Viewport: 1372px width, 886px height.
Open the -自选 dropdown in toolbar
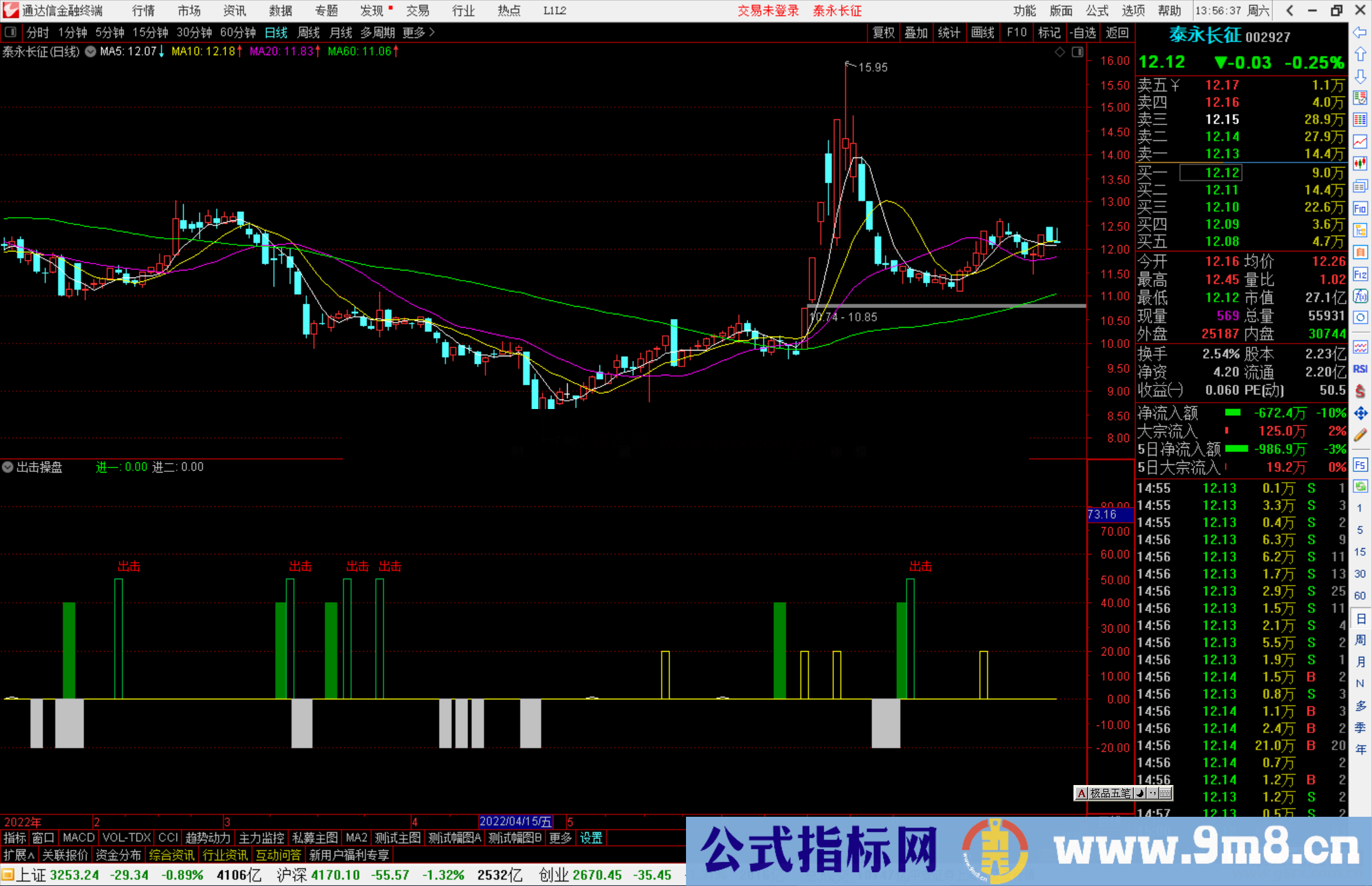(1083, 32)
